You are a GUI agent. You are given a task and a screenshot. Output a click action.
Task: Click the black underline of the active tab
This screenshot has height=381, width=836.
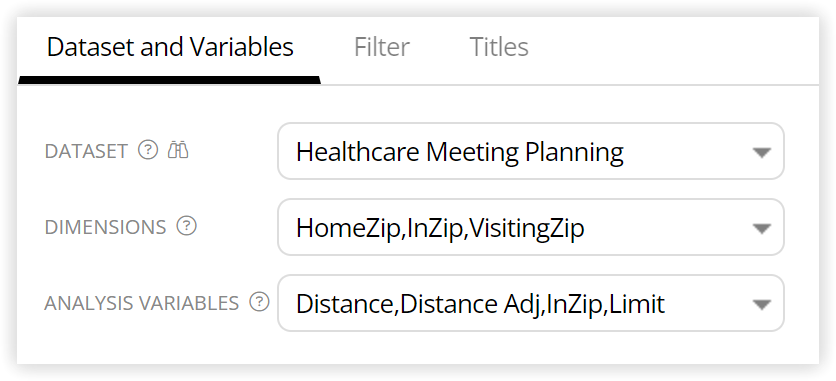pyautogui.click(x=170, y=80)
